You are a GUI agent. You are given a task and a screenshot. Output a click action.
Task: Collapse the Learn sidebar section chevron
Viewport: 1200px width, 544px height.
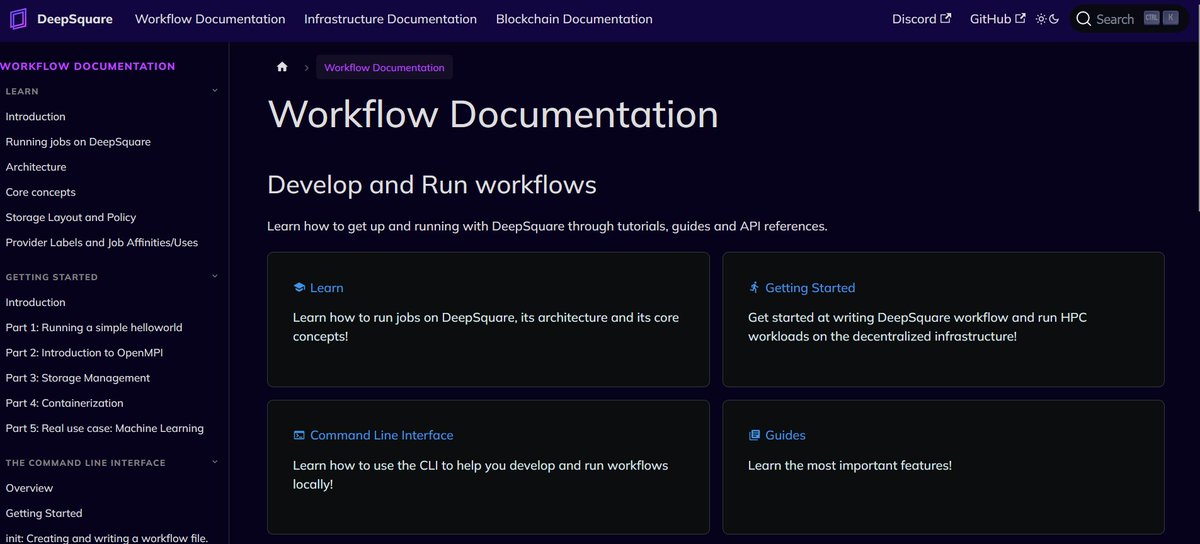[215, 91]
